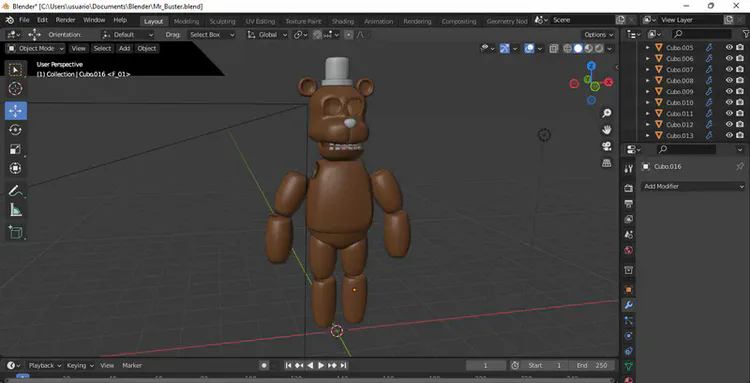Image resolution: width=750 pixels, height=383 pixels.
Task: Disable Cubo.006 in renders camera icon
Action: (740, 58)
